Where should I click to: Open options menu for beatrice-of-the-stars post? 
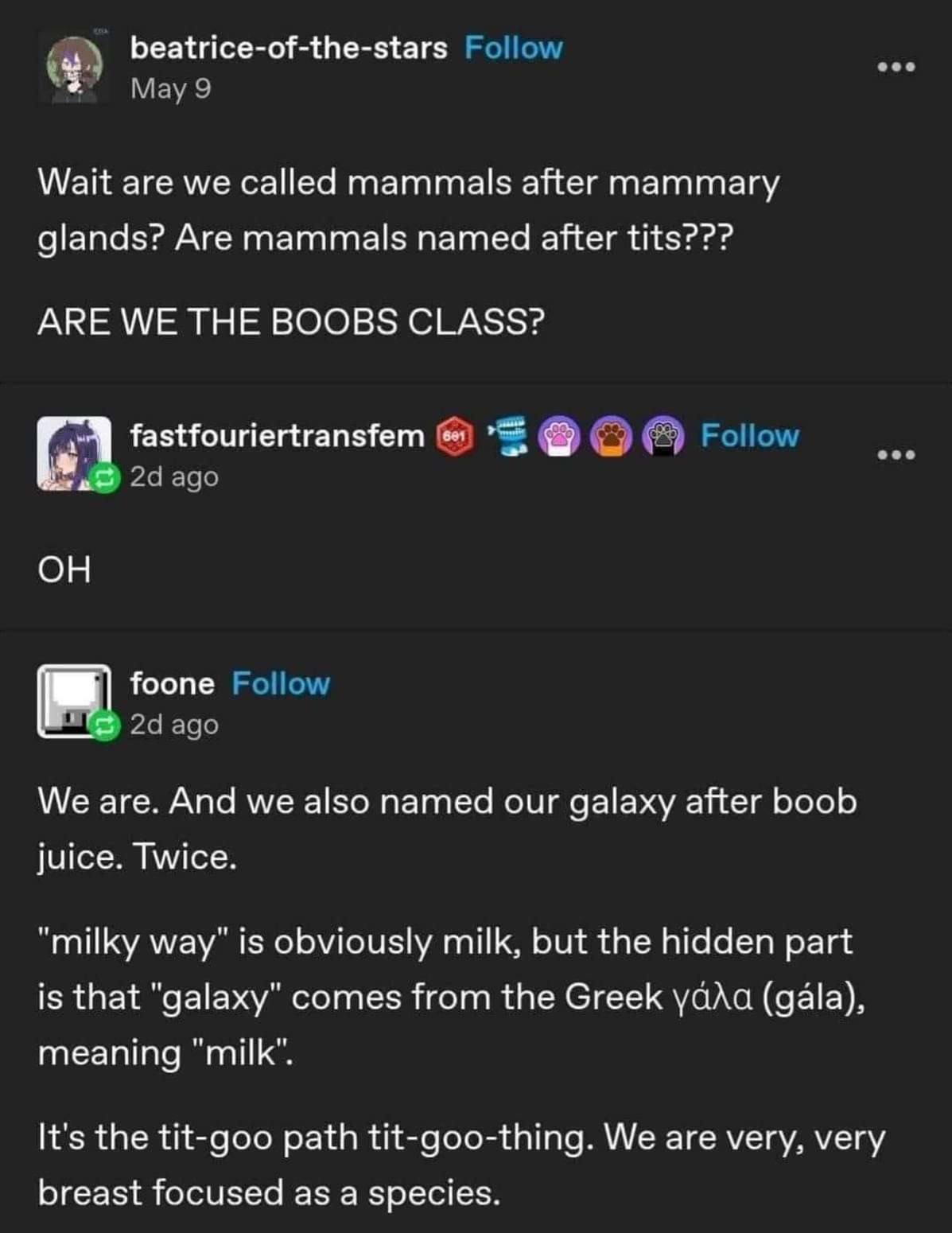tap(896, 68)
